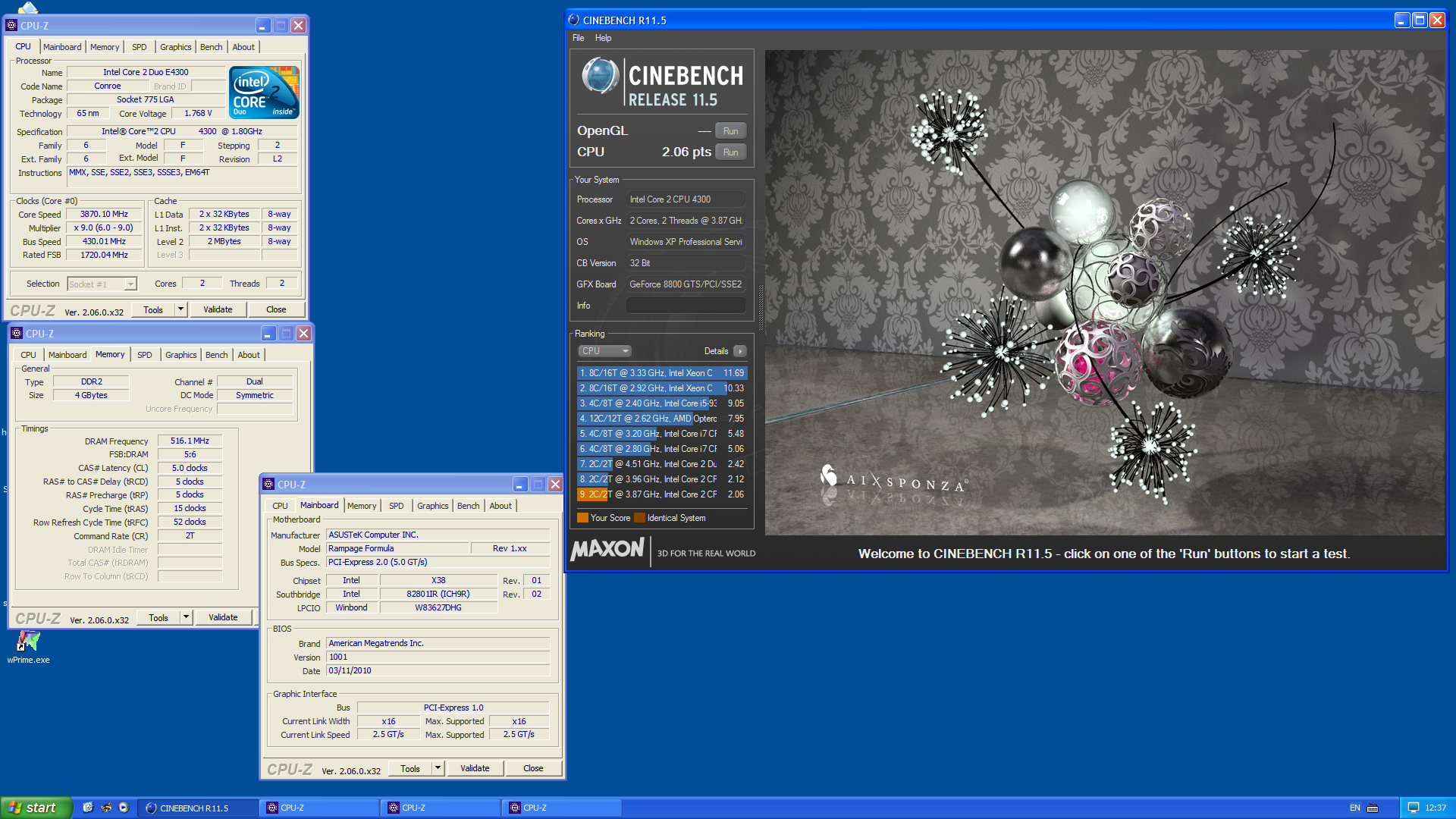Switch to SPD tab in top CPU-Z window
This screenshot has width=1456, height=819.
pos(139,47)
